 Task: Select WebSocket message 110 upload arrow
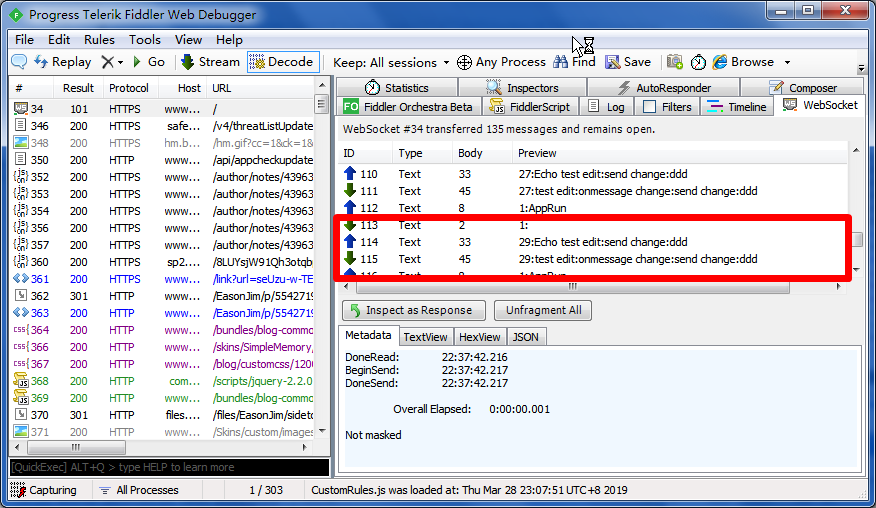pyautogui.click(x=350, y=174)
